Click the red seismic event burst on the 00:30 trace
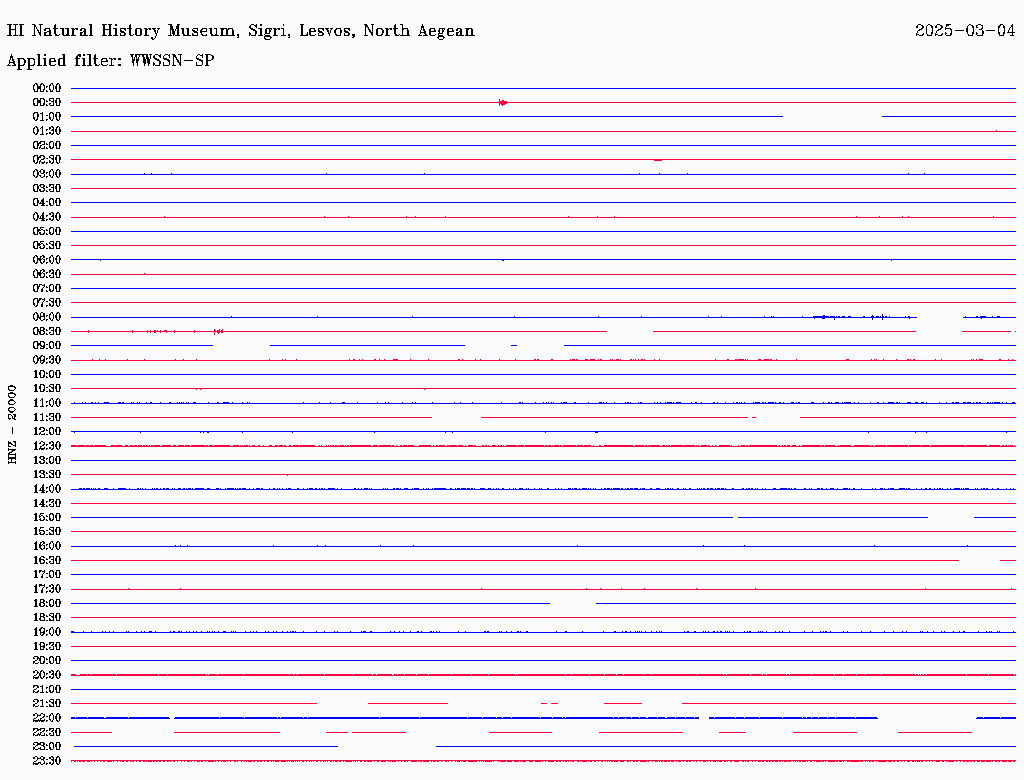This screenshot has width=1024, height=780. (x=502, y=103)
